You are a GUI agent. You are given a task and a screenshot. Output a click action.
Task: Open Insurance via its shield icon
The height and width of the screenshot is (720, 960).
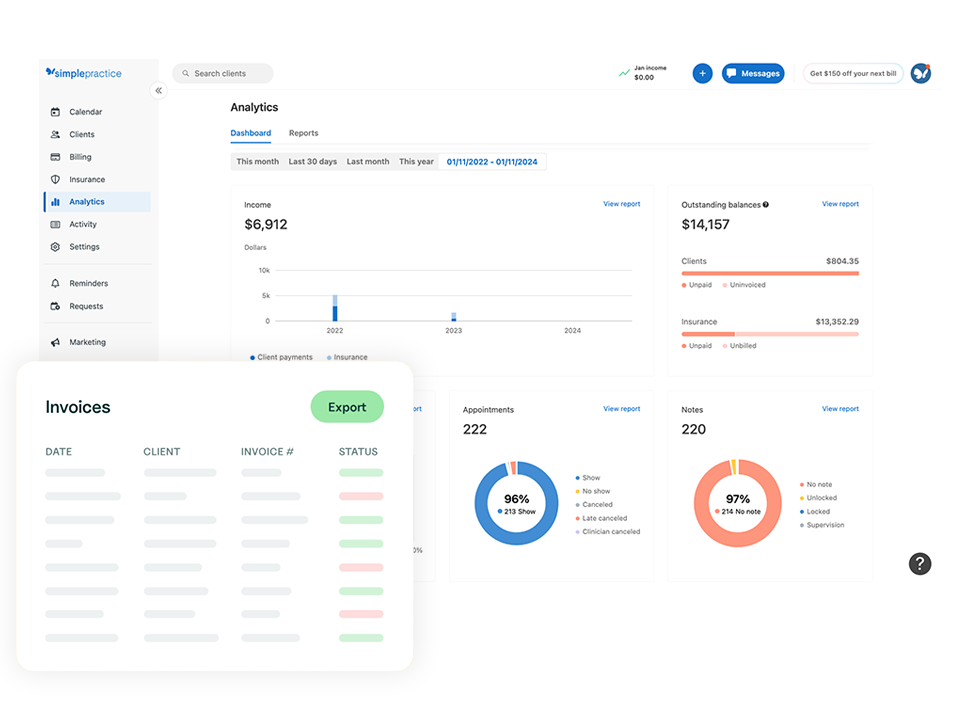(55, 180)
